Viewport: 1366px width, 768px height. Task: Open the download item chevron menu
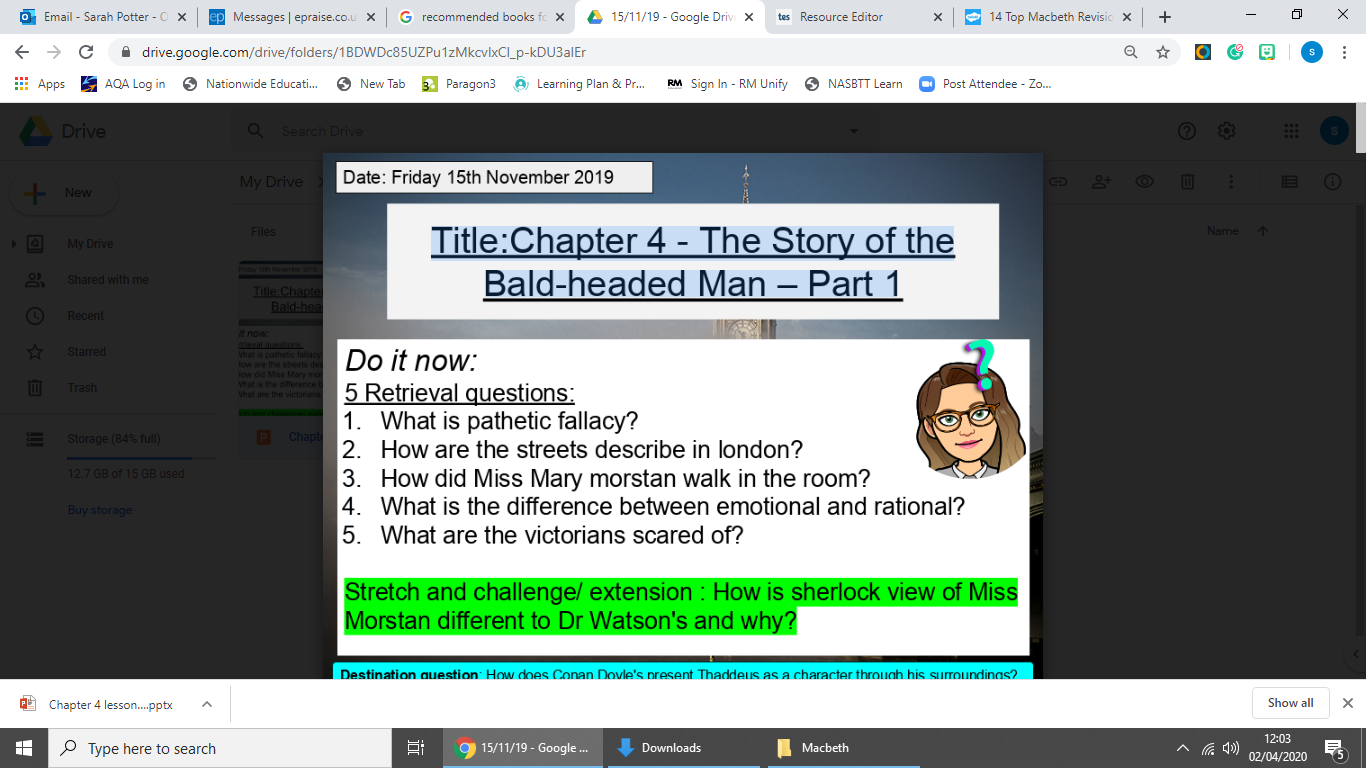coord(207,704)
